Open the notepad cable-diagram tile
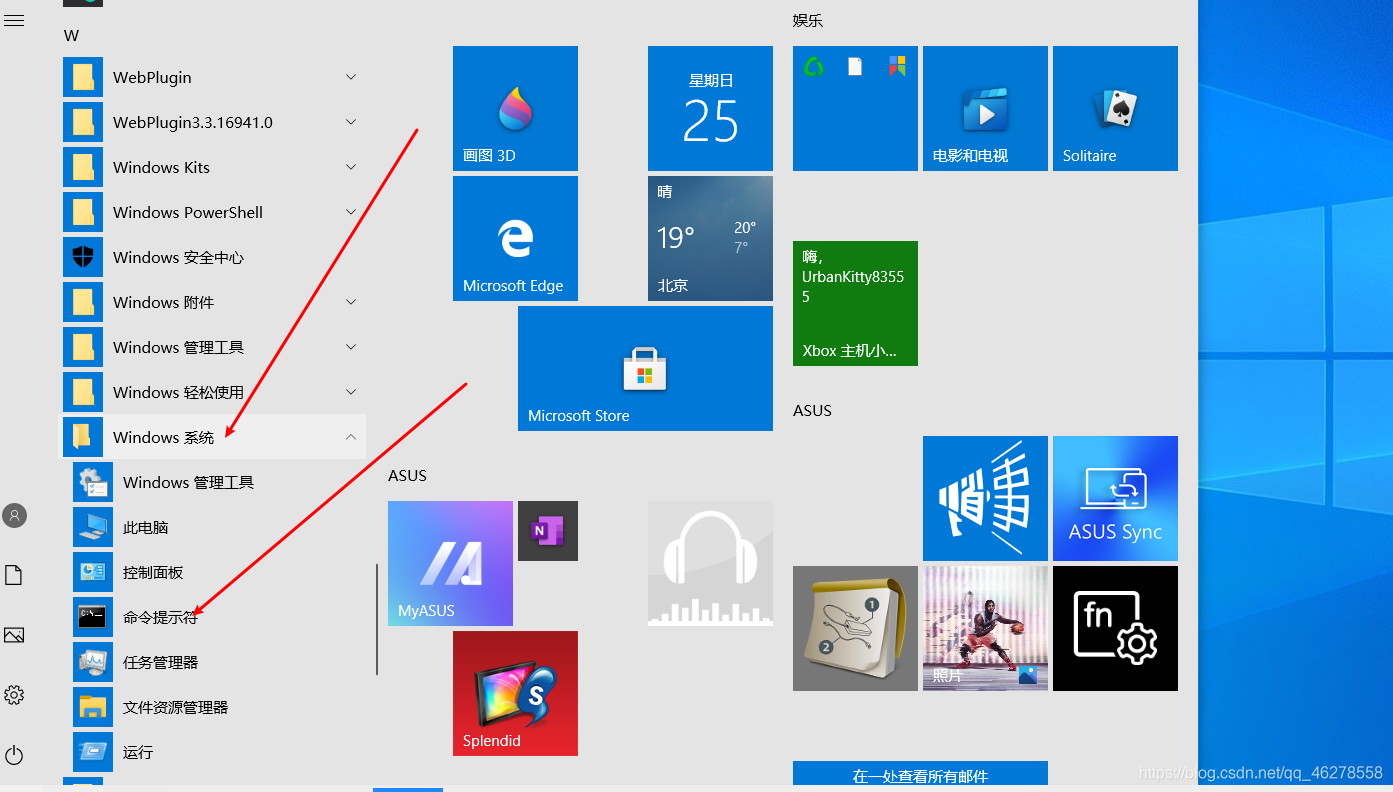 855,628
